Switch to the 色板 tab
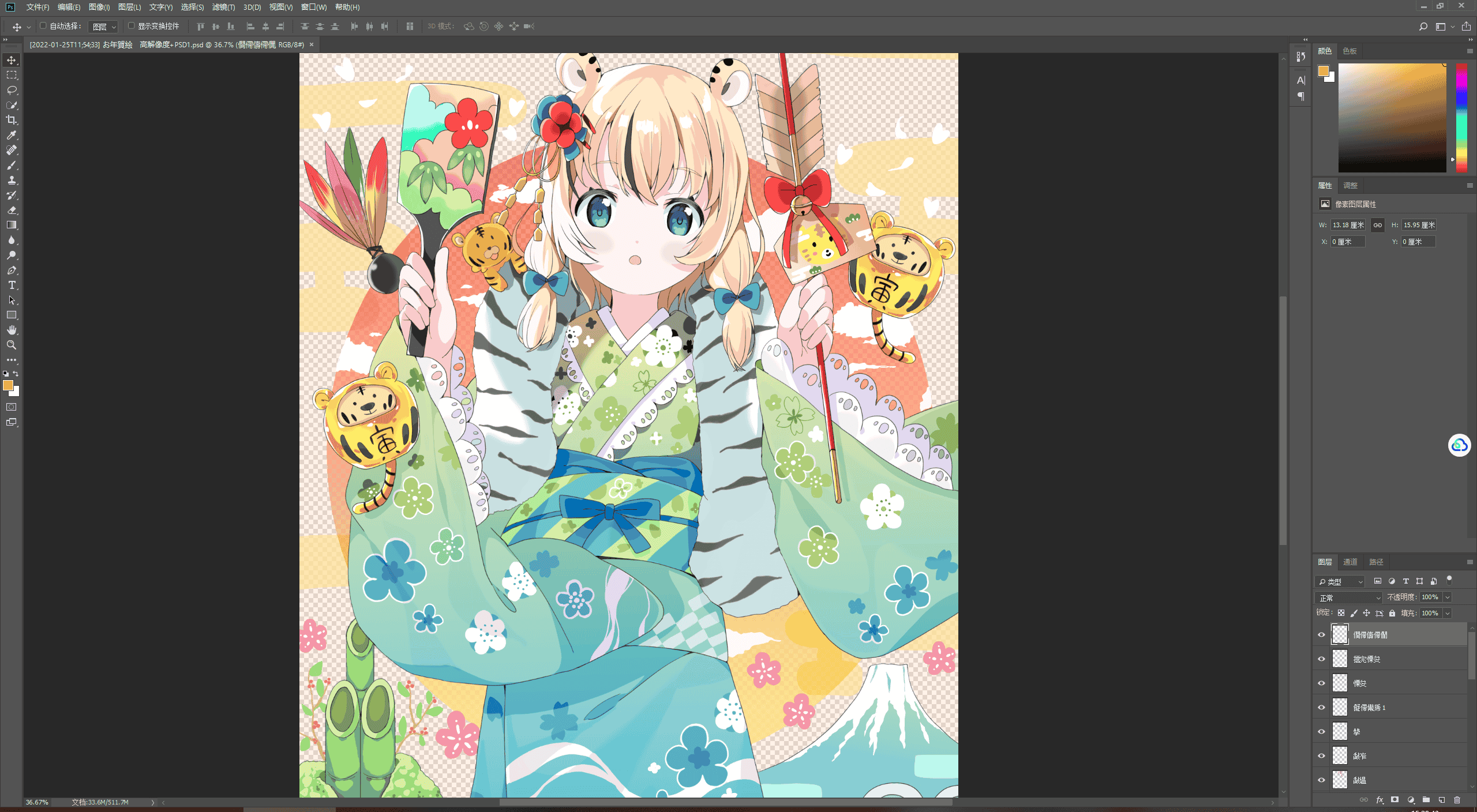The height and width of the screenshot is (812, 1477). pyautogui.click(x=1349, y=51)
